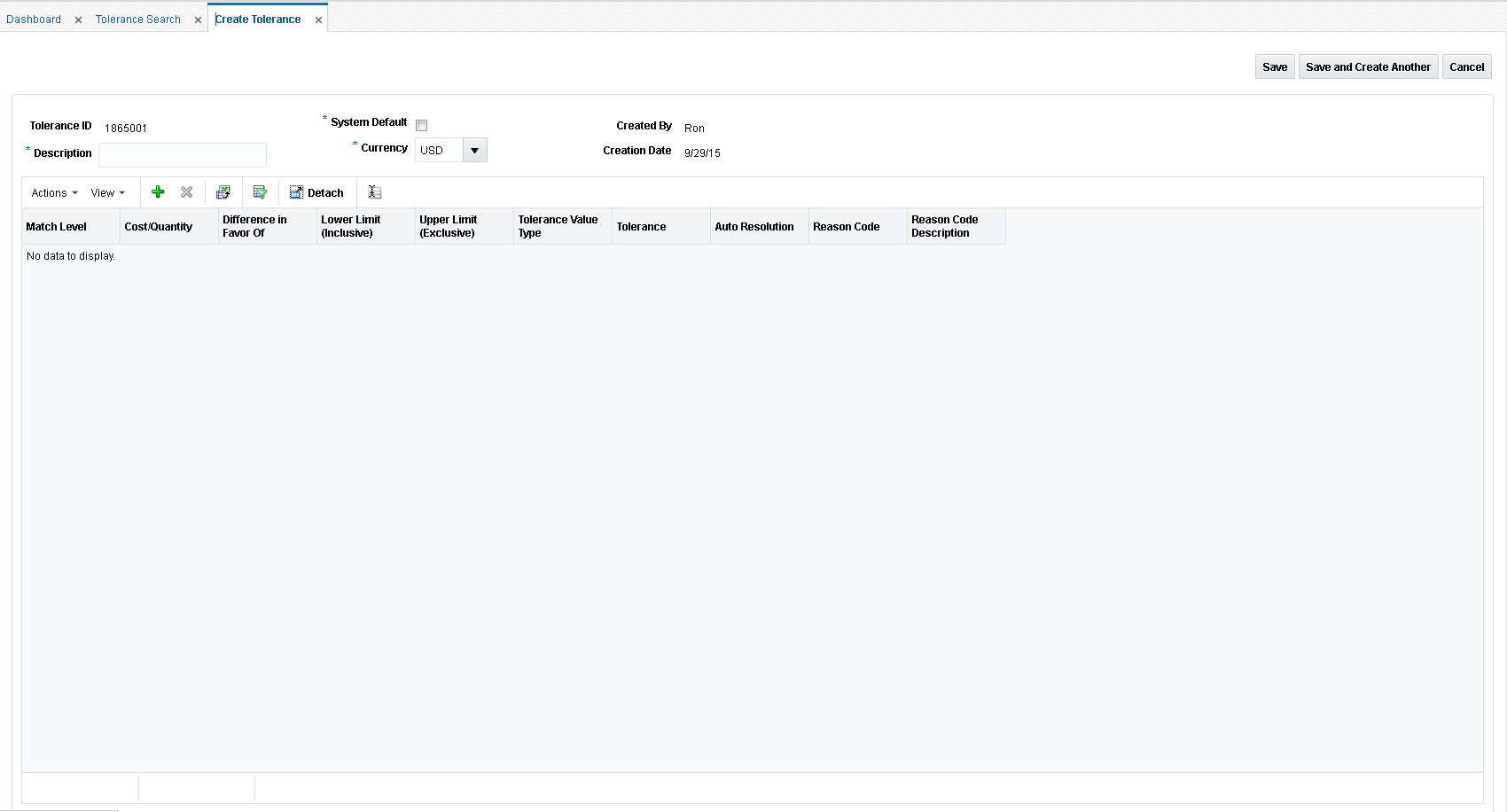This screenshot has height=812, width=1507.
Task: Click the Cancel button
Action: tap(1466, 66)
